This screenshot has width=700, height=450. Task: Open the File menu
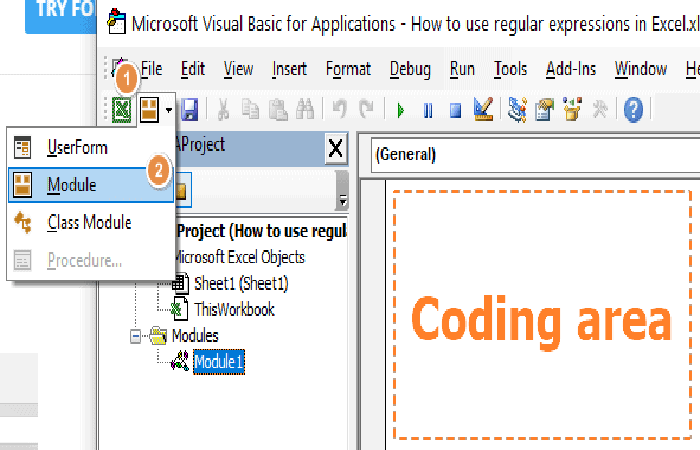[x=151, y=69]
